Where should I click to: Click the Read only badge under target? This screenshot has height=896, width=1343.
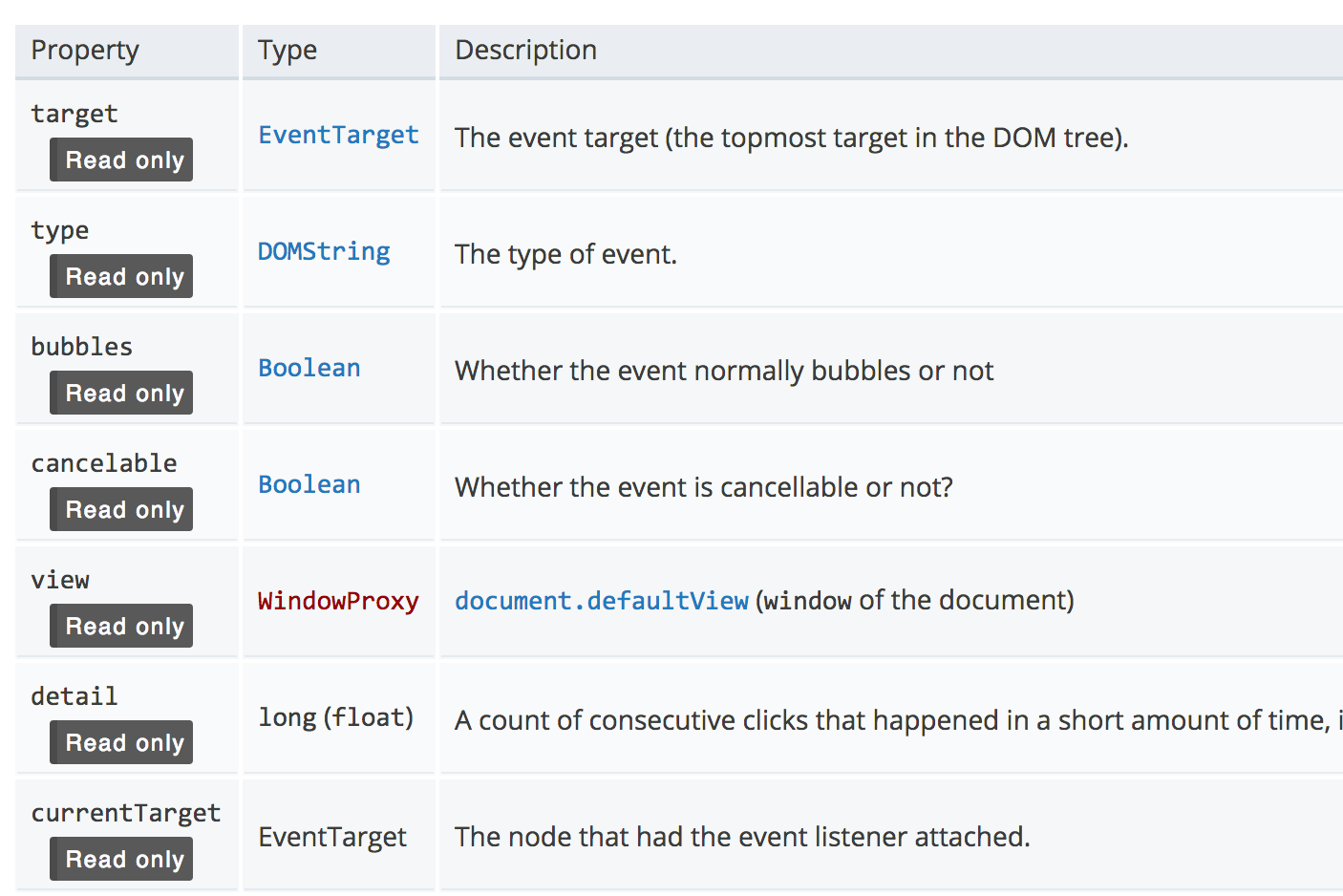pyautogui.click(x=122, y=160)
